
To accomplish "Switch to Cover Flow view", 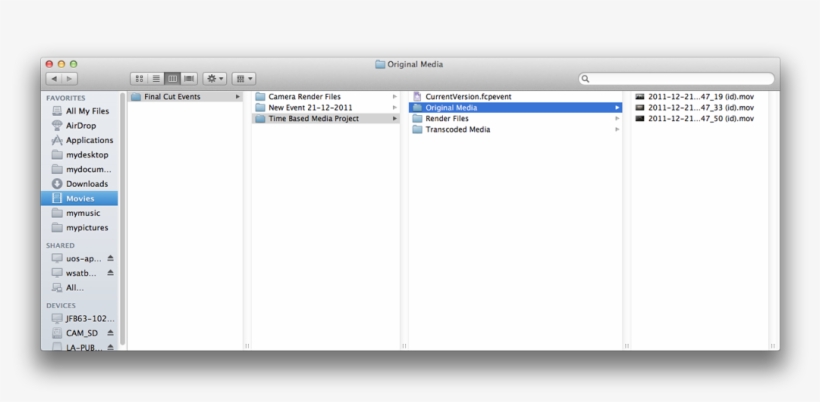I will tap(189, 78).
